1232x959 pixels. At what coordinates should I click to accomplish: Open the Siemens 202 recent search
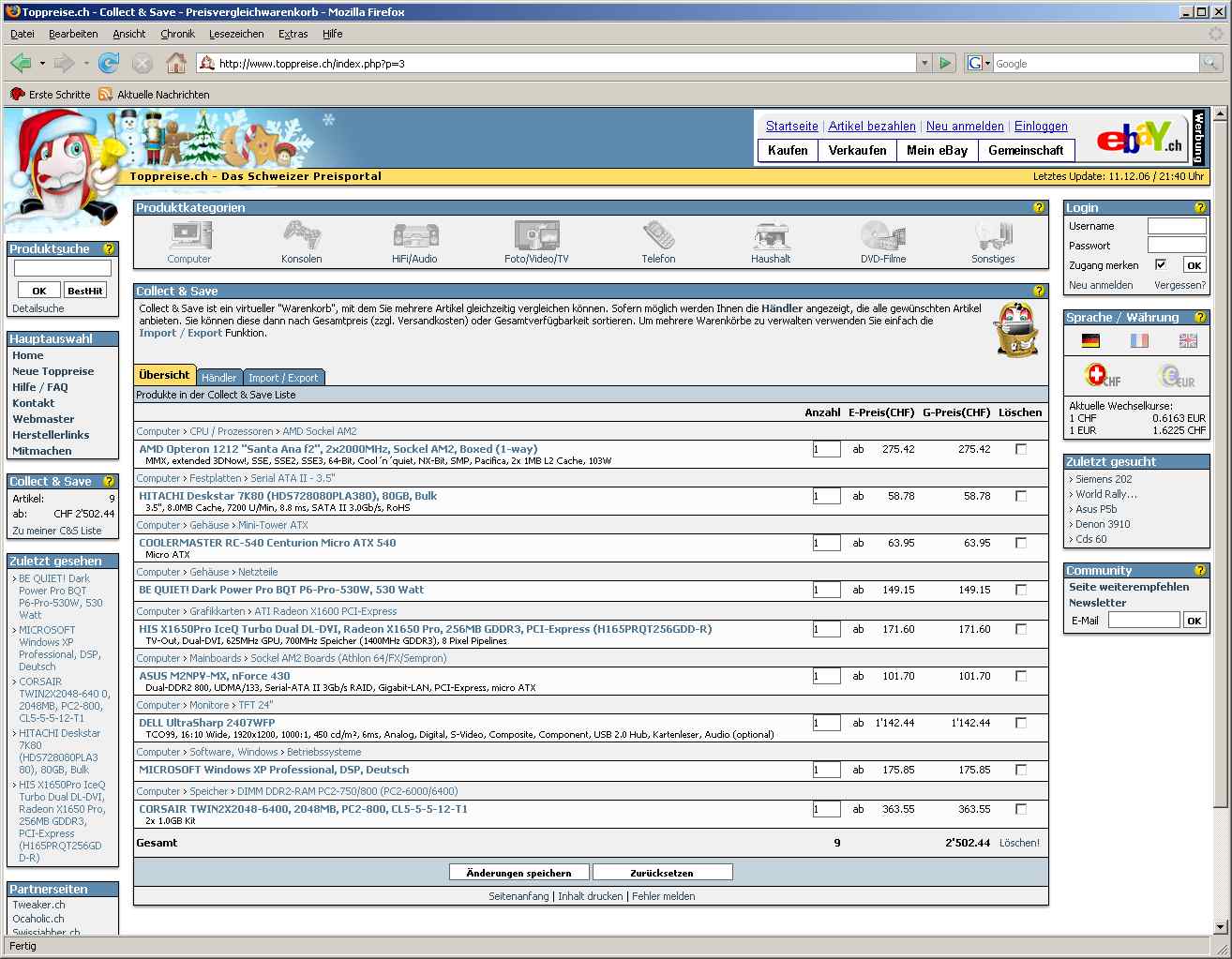click(x=1104, y=479)
